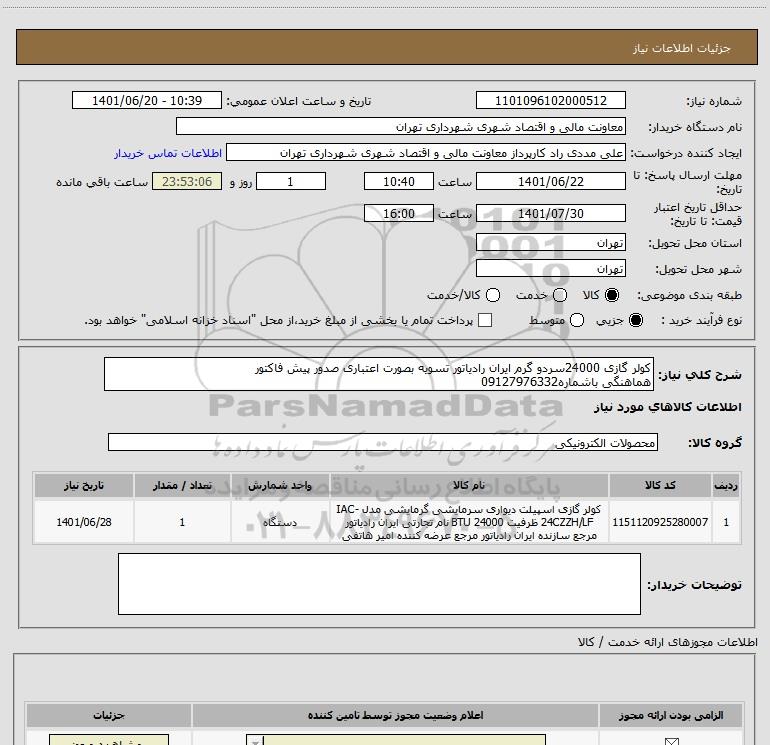Click the الزامی بودن ارائه مجوز header
The image size is (770, 745).
[x=671, y=715]
